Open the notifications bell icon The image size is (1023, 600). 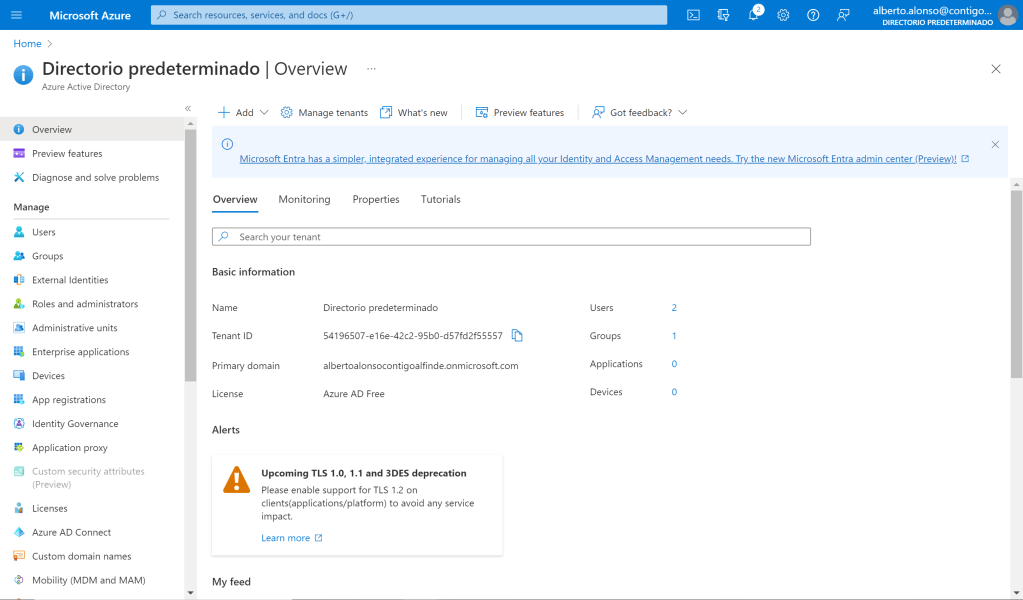click(753, 15)
